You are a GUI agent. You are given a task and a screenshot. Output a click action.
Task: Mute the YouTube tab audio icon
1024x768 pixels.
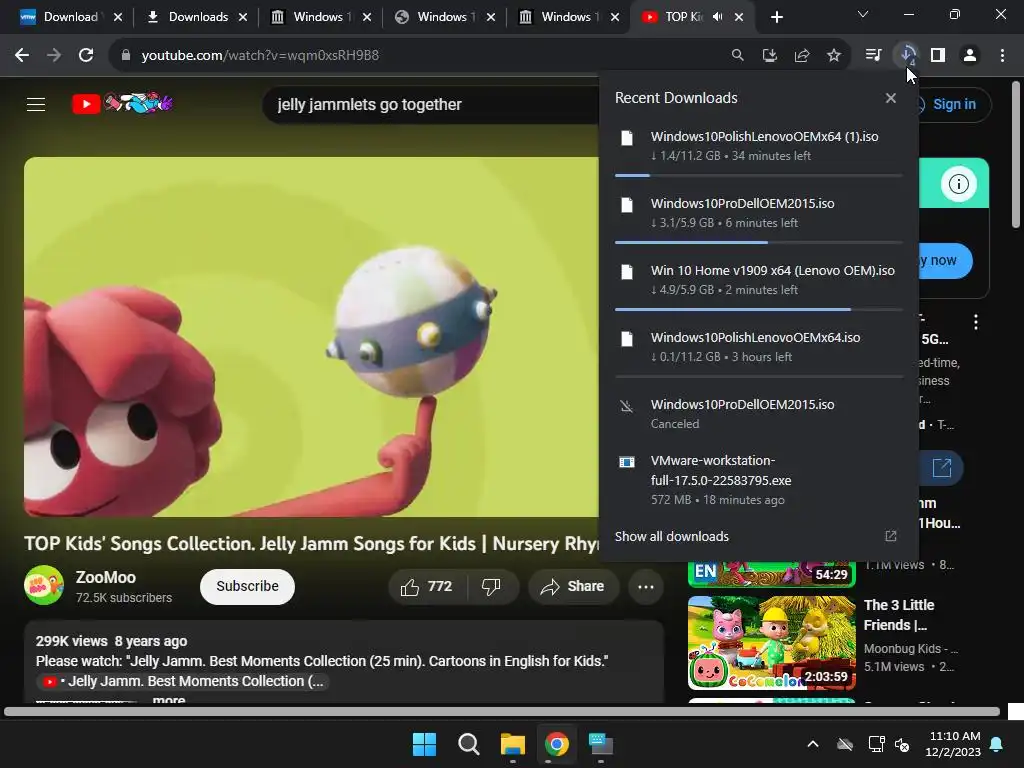(x=717, y=17)
